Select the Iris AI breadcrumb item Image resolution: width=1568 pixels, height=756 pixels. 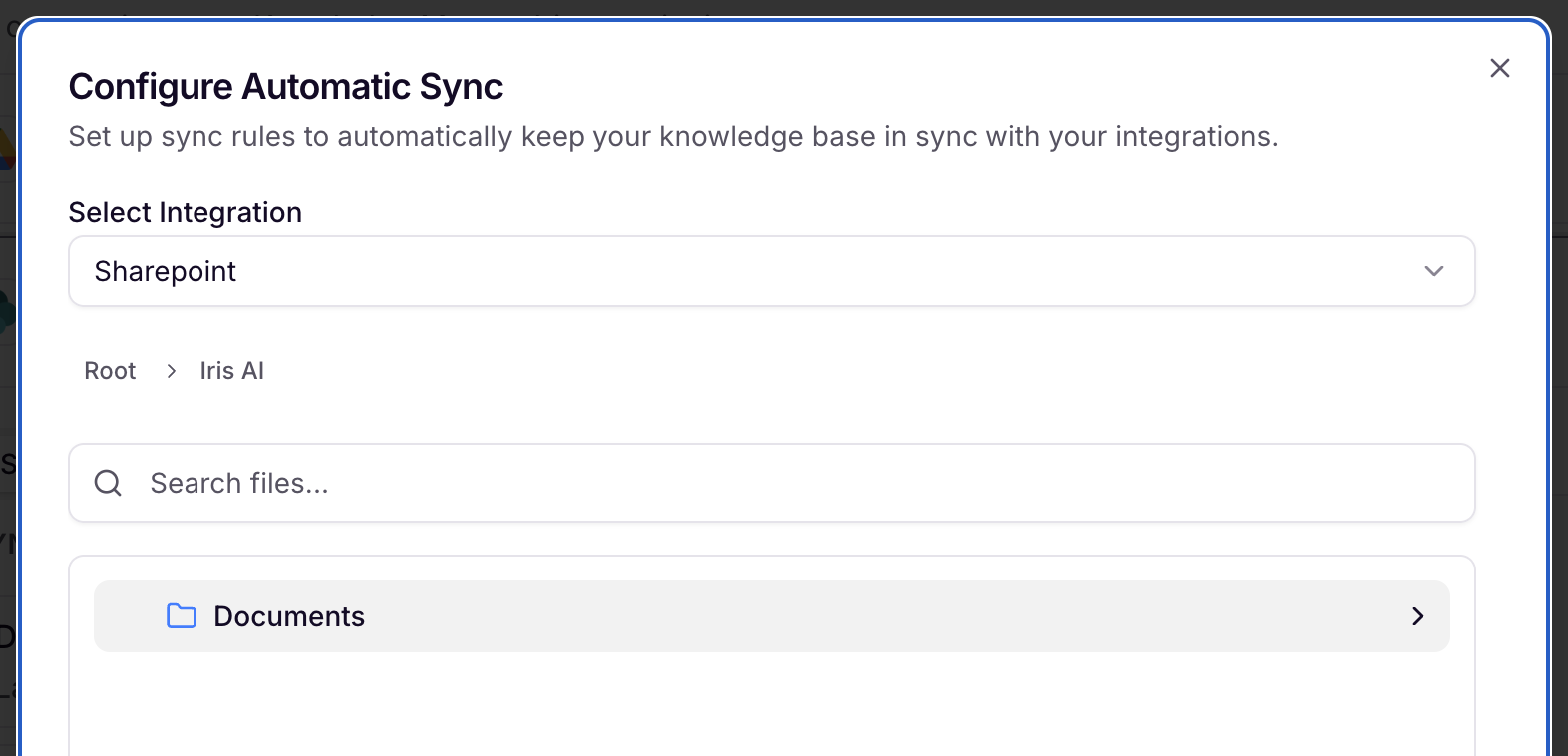pyautogui.click(x=231, y=371)
